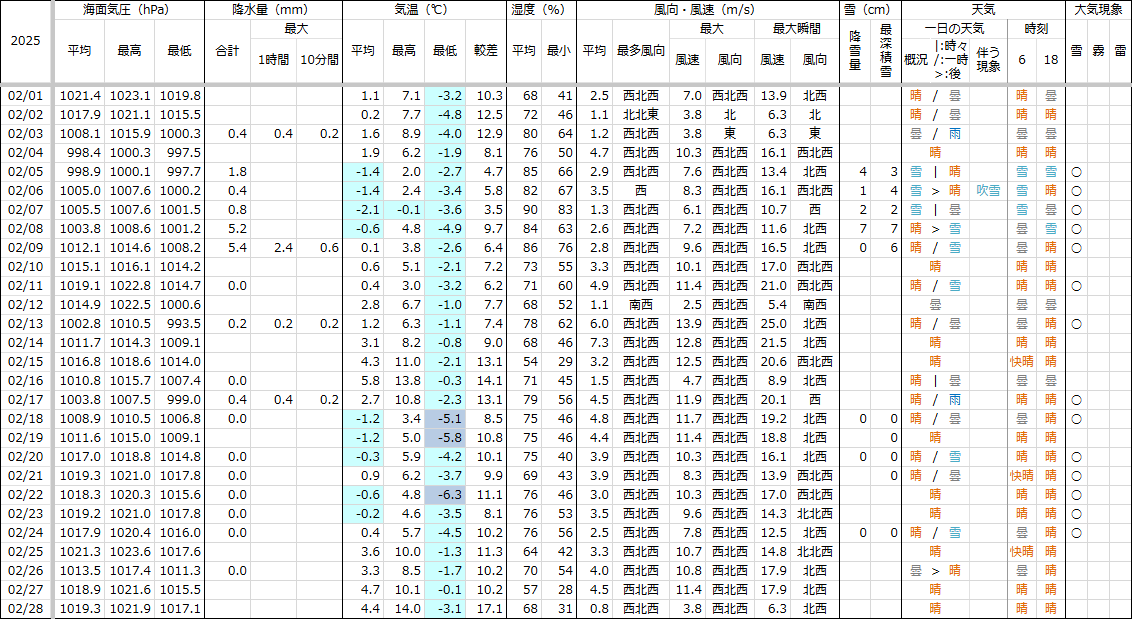The height and width of the screenshot is (619, 1132).
Task: Select the snow circle marker on 02/24
Action: click(x=1076, y=532)
